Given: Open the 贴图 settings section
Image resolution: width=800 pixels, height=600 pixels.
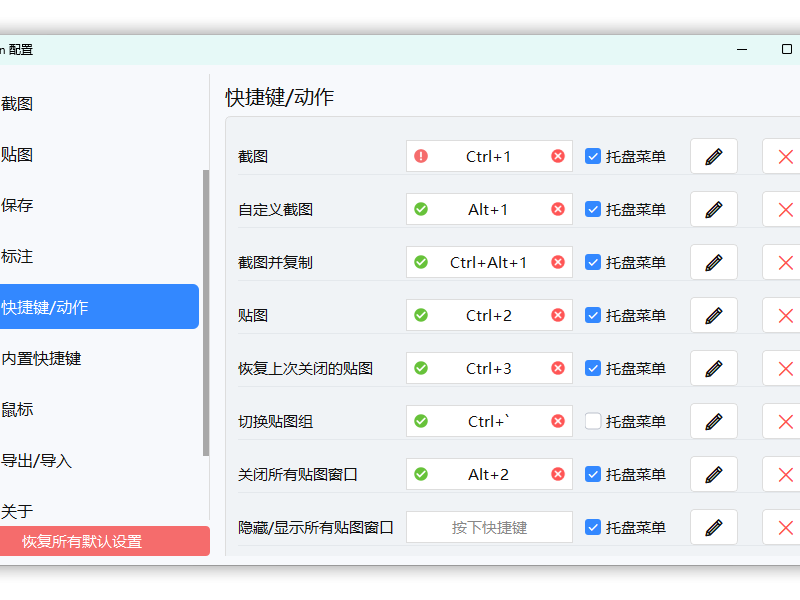Looking at the screenshot, I should pos(99,155).
